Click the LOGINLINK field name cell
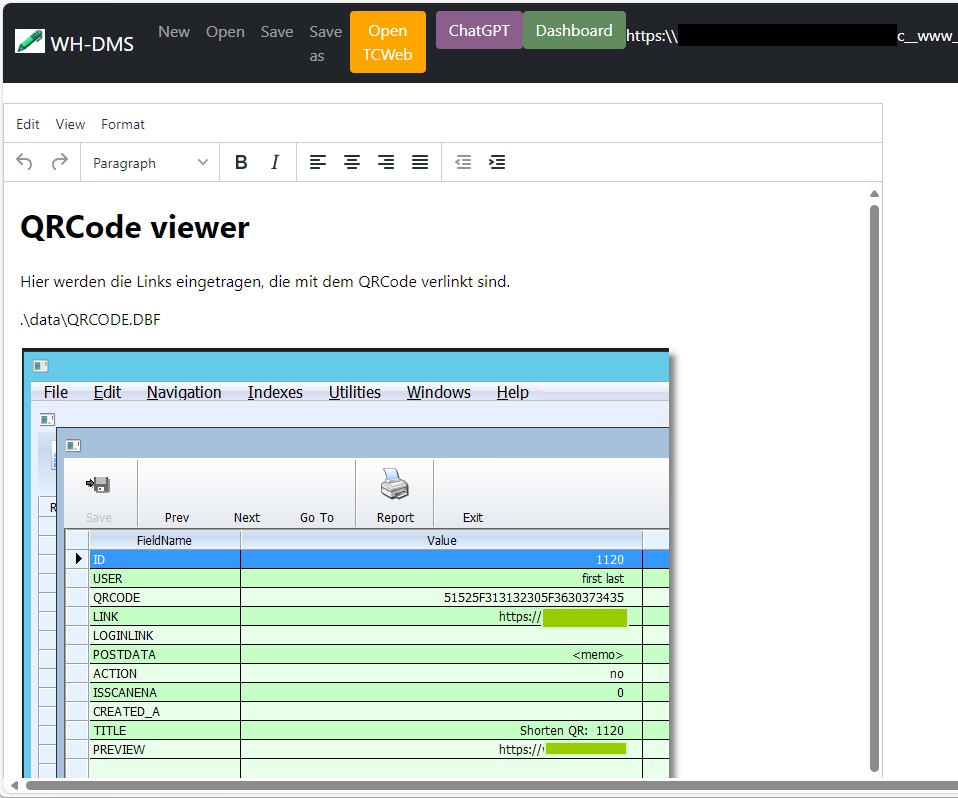 pyautogui.click(x=165, y=635)
